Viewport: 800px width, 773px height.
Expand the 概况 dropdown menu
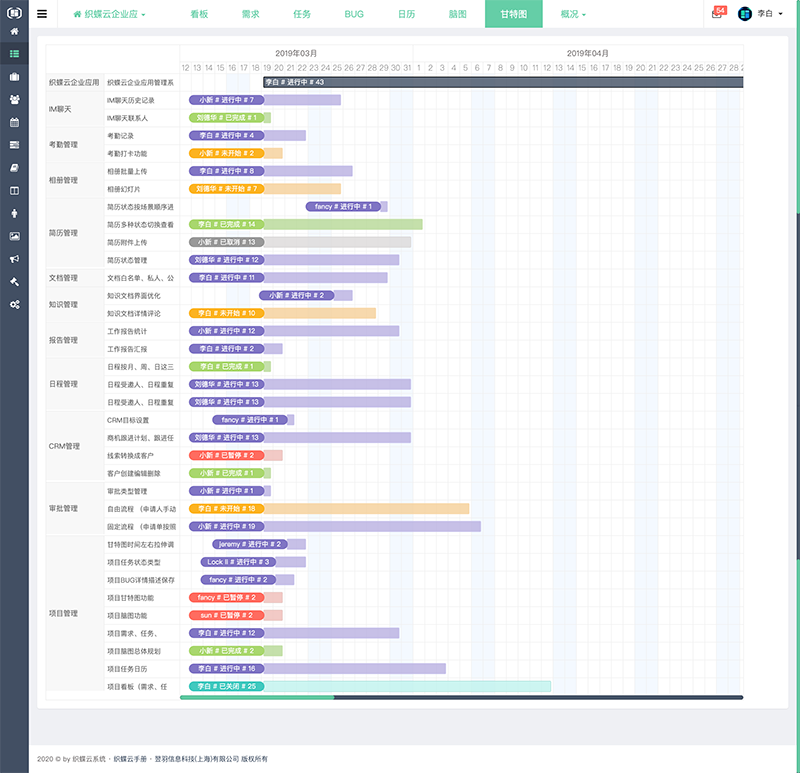pos(573,15)
